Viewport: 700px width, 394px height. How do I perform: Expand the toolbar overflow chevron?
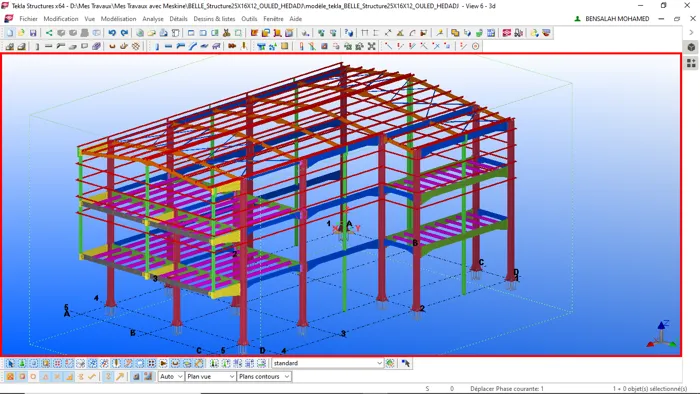(x=691, y=33)
